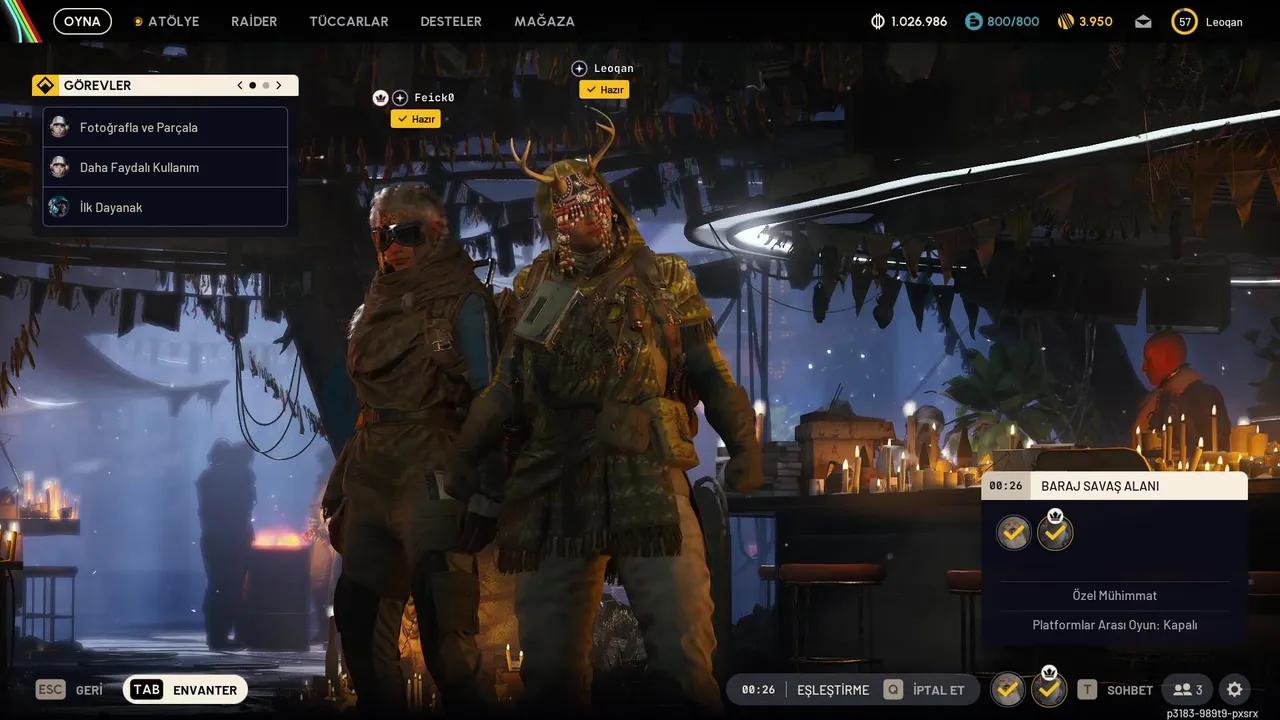The height and width of the screenshot is (720, 1280).
Task: Click the Platformlar Arası Oyun: Kapalı setting
Action: tap(1115, 624)
